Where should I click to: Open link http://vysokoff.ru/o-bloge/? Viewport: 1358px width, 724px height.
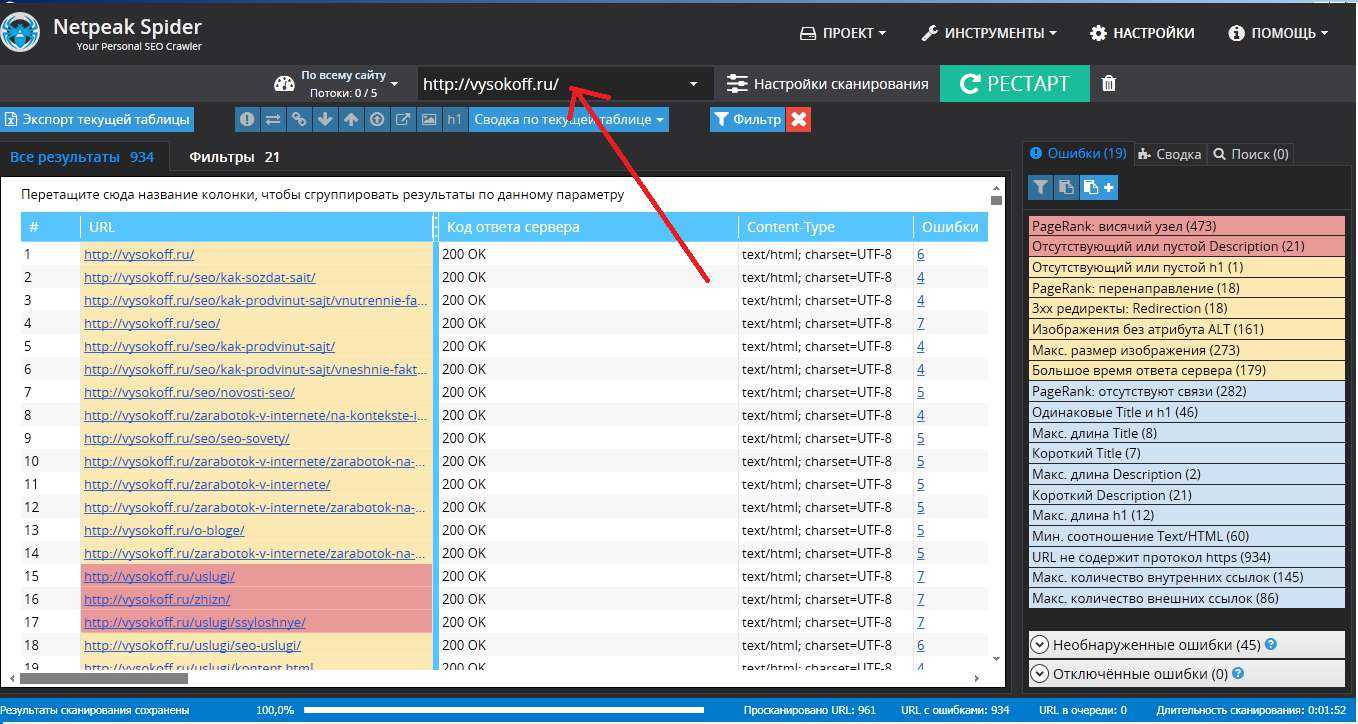click(164, 530)
